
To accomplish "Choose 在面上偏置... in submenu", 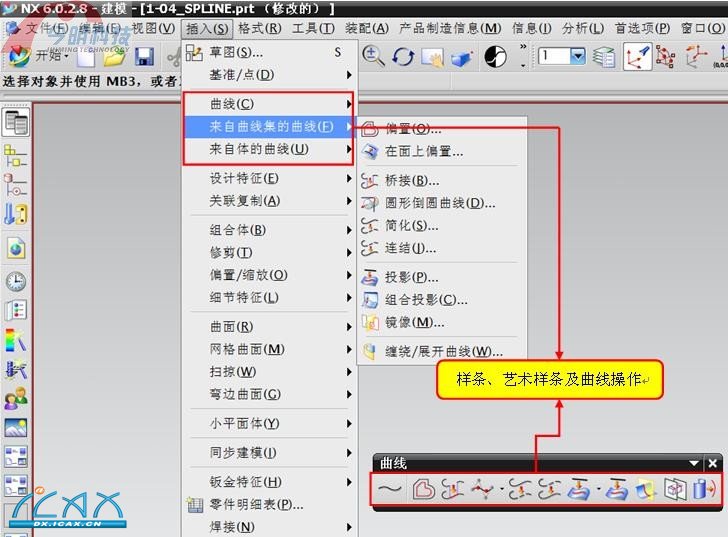I will coord(441,151).
